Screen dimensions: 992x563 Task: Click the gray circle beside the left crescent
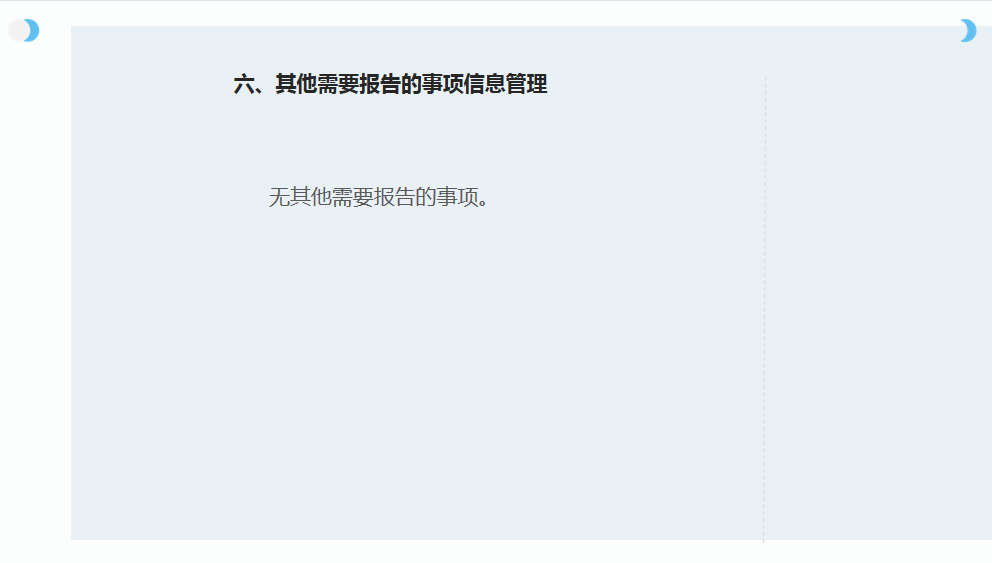tap(18, 30)
